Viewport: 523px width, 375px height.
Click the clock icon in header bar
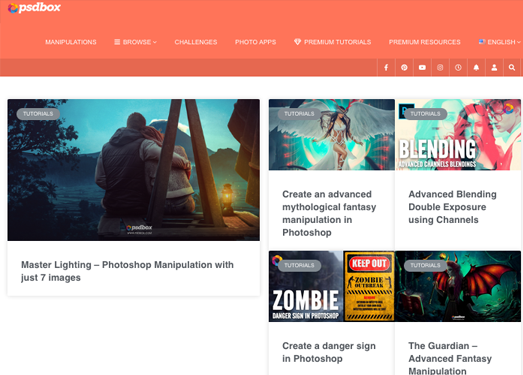coord(458,68)
